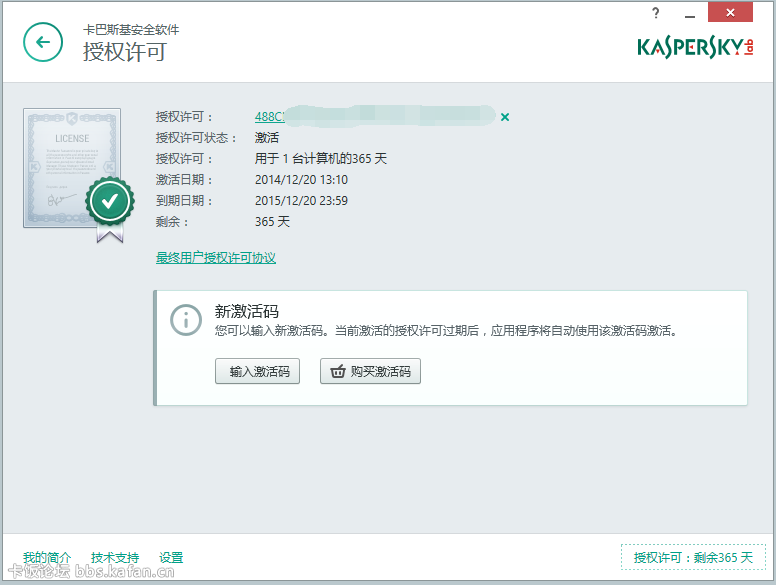Viewport: 776px width, 587px height.
Task: Click the info icon beside 新激活码
Action: [x=186, y=320]
